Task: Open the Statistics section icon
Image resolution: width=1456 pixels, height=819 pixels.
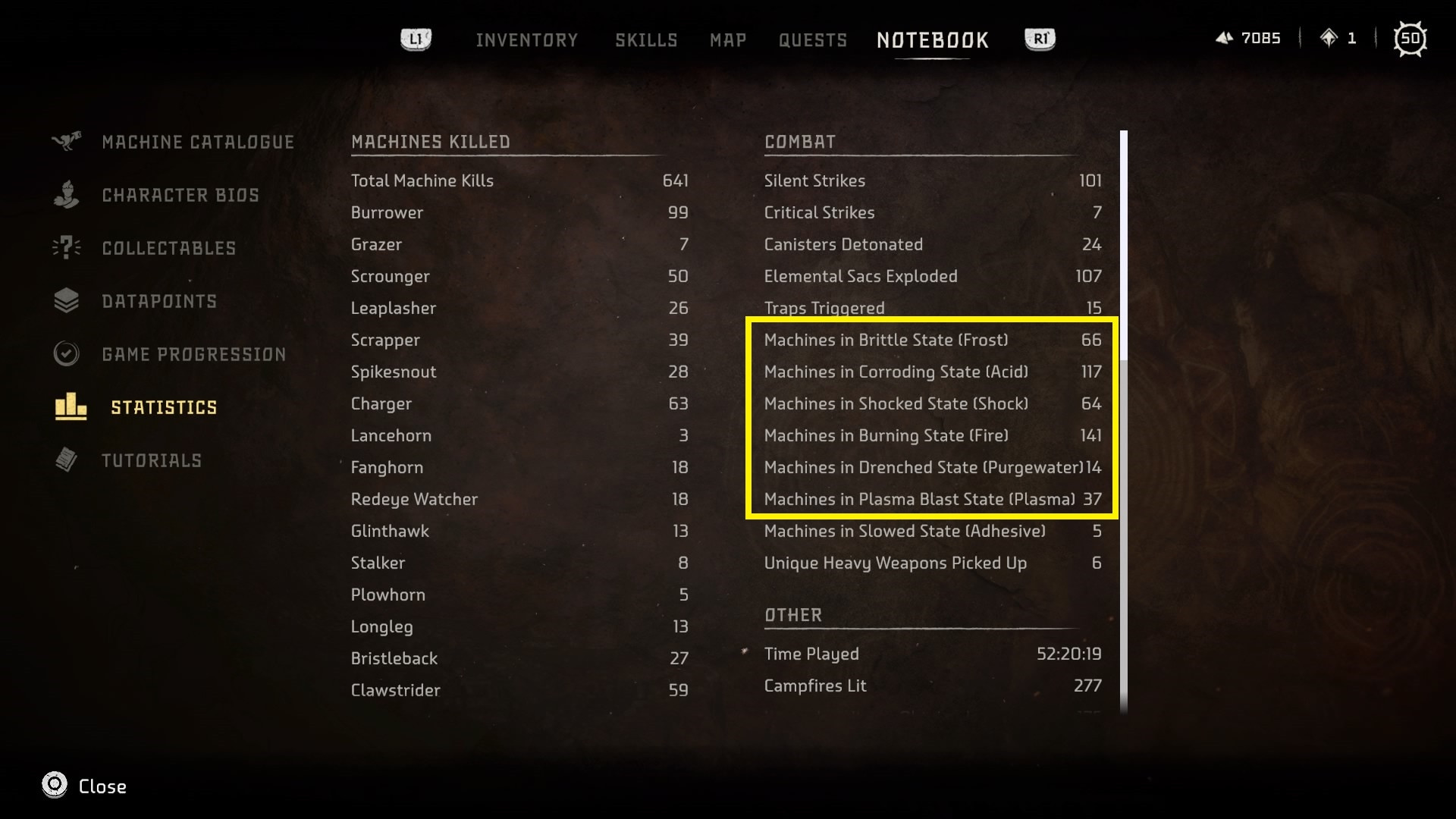Action: coord(69,407)
